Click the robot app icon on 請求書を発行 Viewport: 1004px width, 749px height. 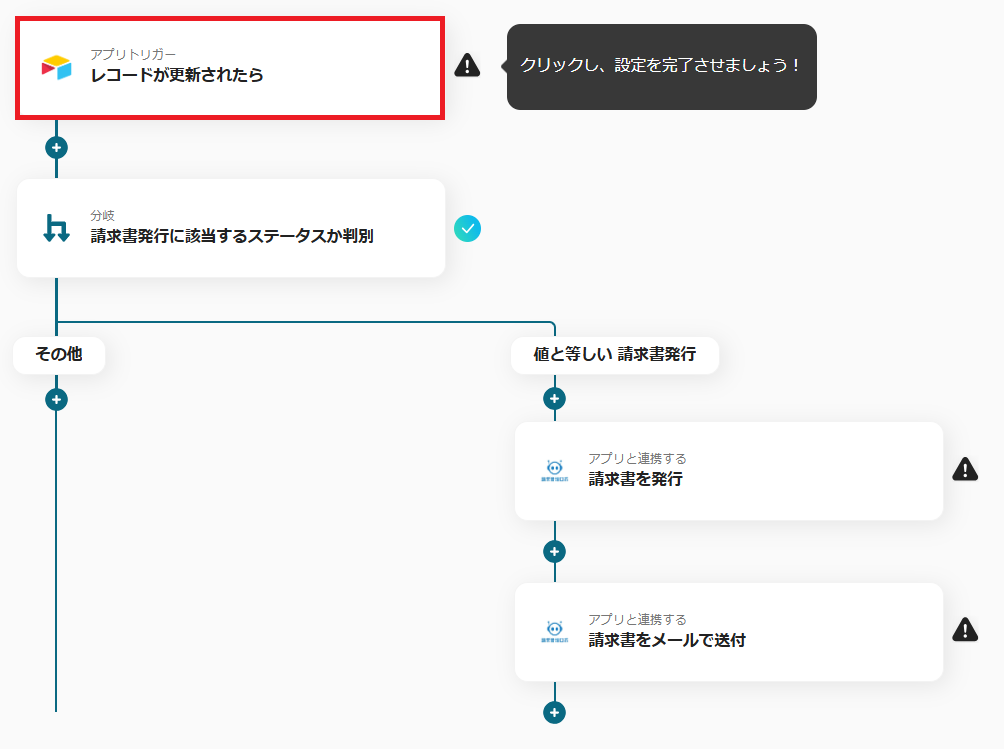pos(555,471)
